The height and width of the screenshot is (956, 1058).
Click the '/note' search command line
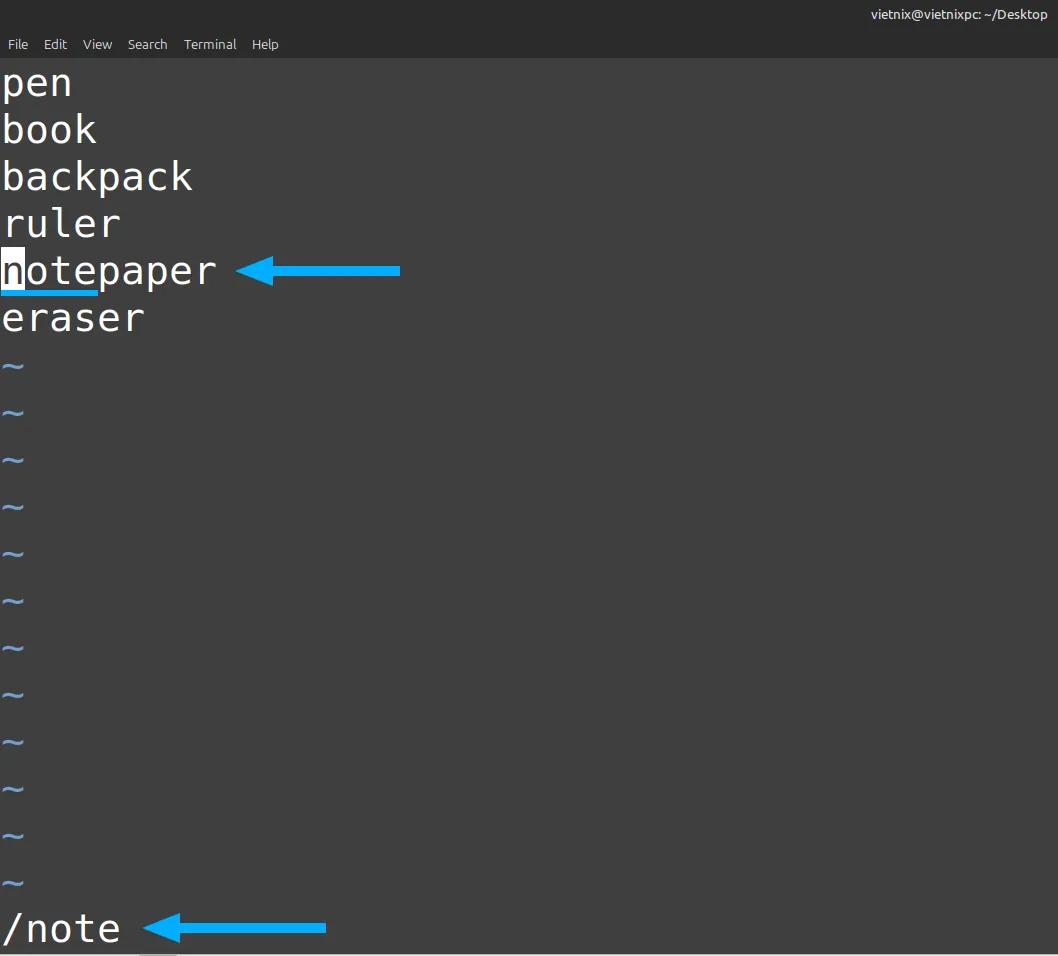[x=61, y=928]
